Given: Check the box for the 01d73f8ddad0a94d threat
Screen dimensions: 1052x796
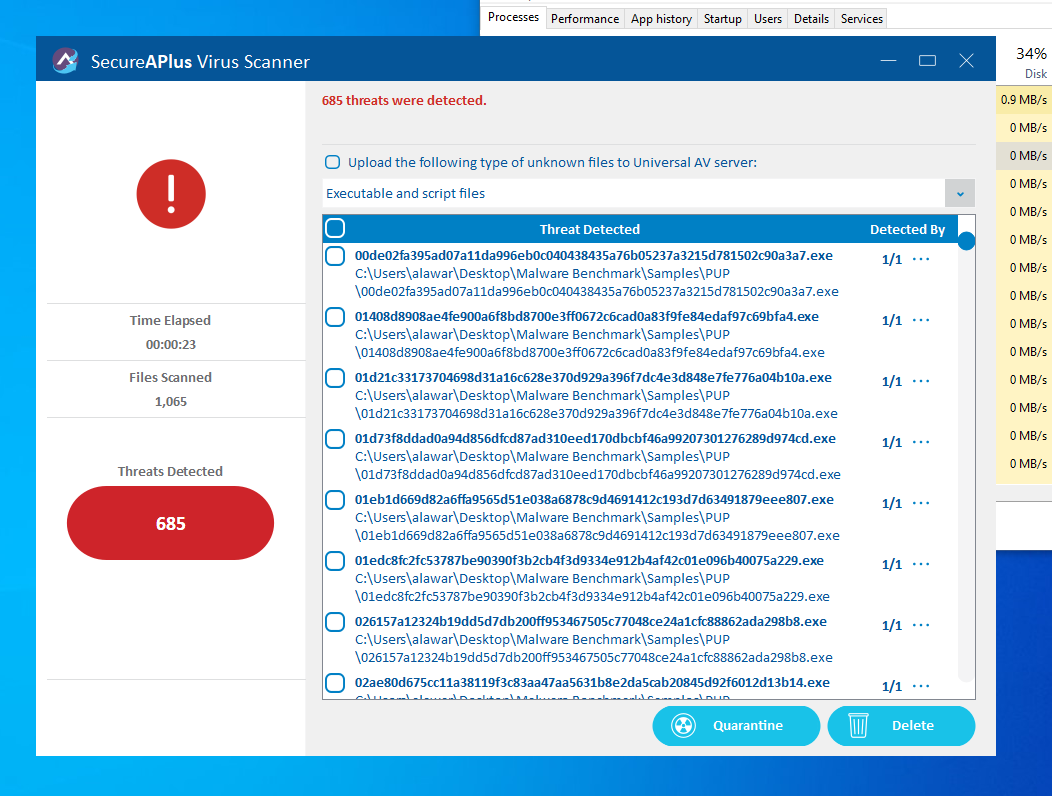Looking at the screenshot, I should tap(335, 440).
